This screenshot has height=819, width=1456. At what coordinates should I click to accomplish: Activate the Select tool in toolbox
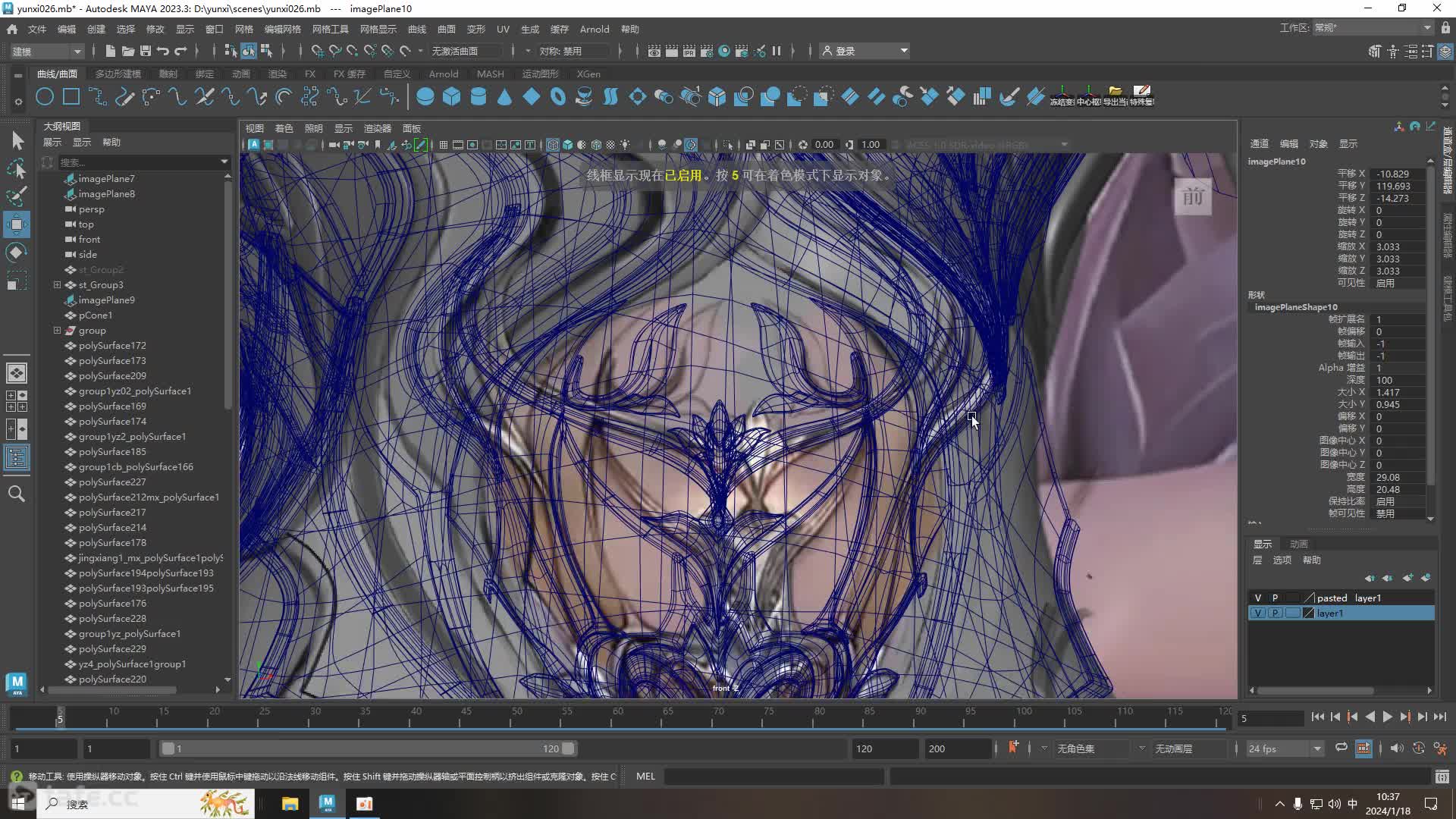pyautogui.click(x=17, y=140)
